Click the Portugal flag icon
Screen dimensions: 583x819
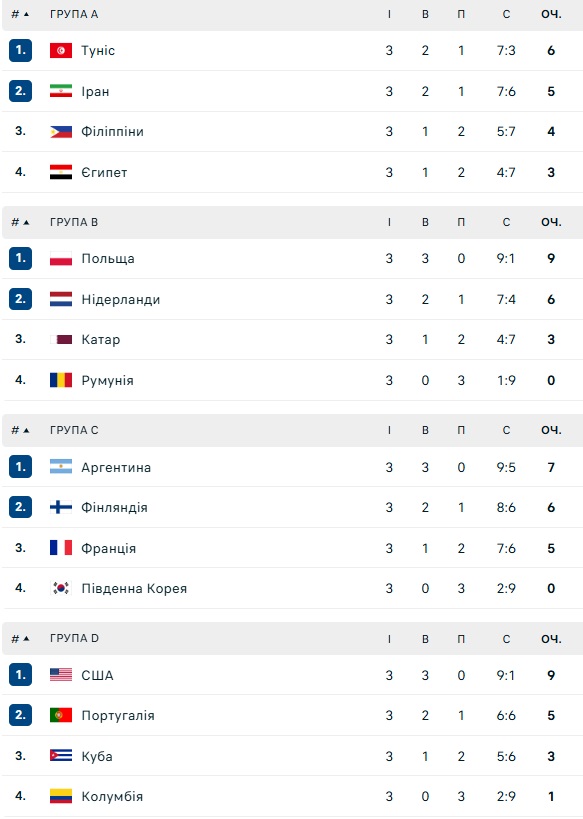[x=61, y=715]
